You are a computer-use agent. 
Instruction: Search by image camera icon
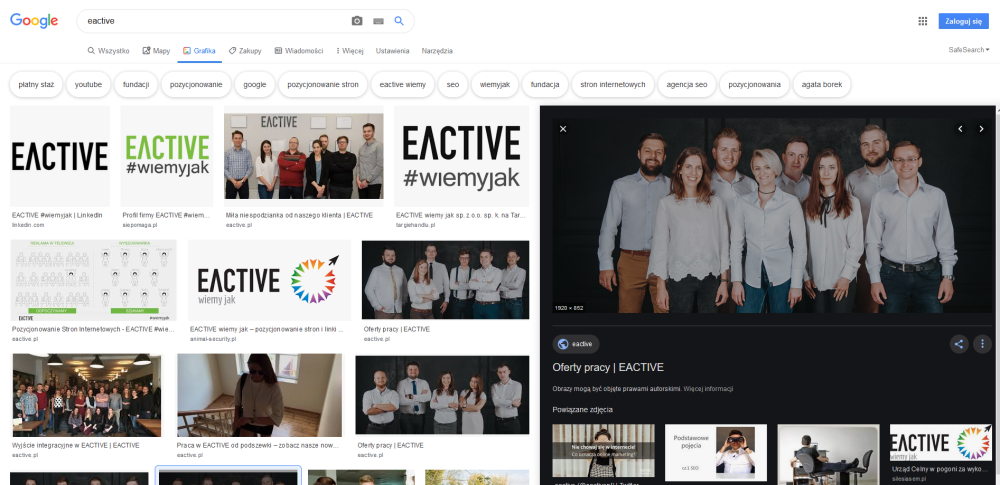tap(357, 21)
